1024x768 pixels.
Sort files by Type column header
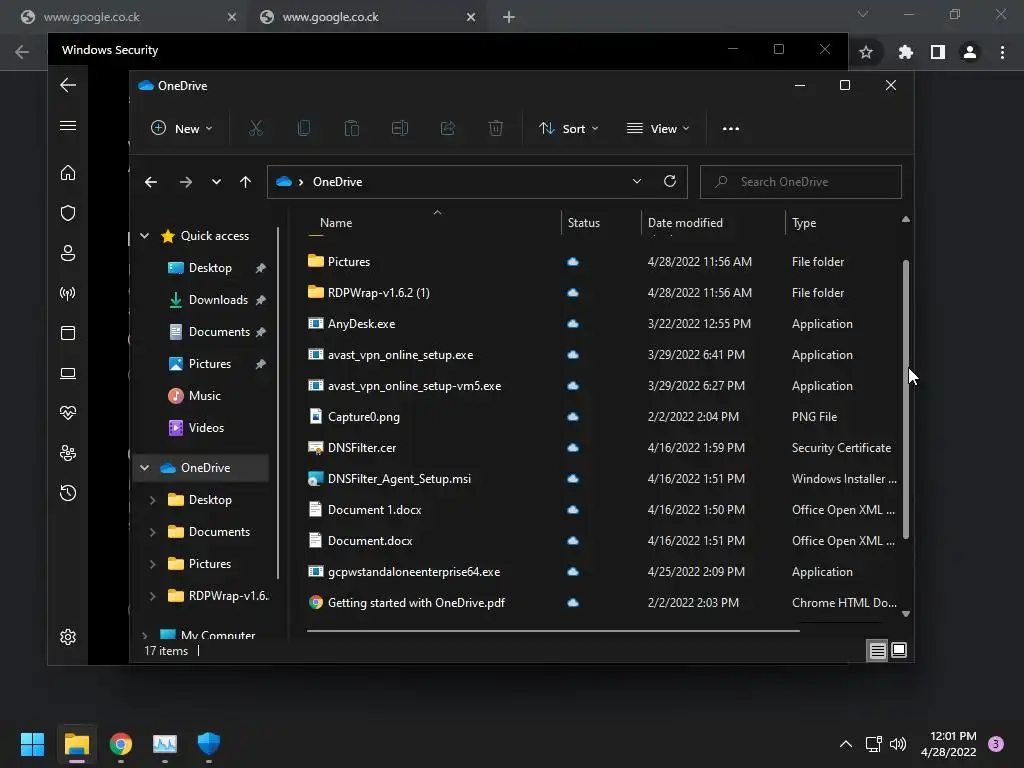[804, 223]
